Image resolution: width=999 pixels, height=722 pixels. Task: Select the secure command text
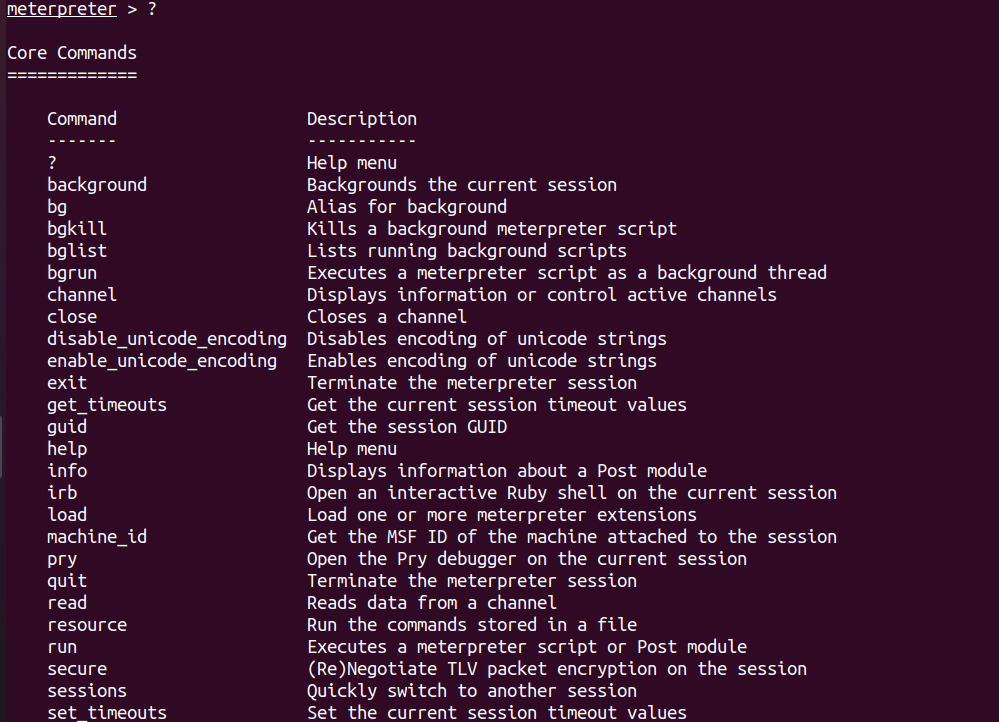coord(77,669)
